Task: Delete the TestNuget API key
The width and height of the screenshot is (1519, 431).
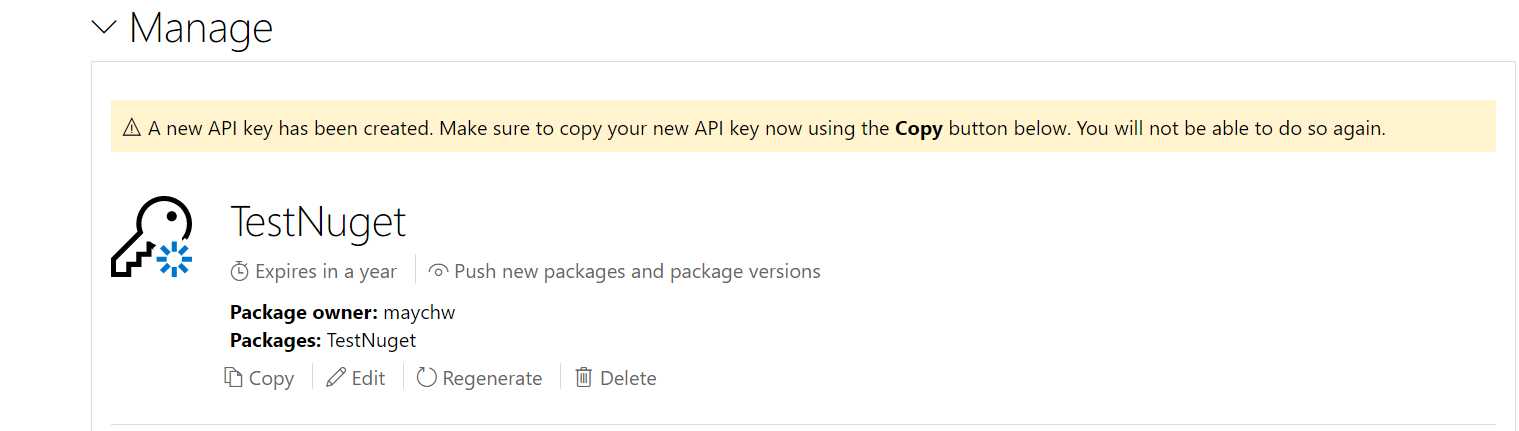Action: (616, 378)
